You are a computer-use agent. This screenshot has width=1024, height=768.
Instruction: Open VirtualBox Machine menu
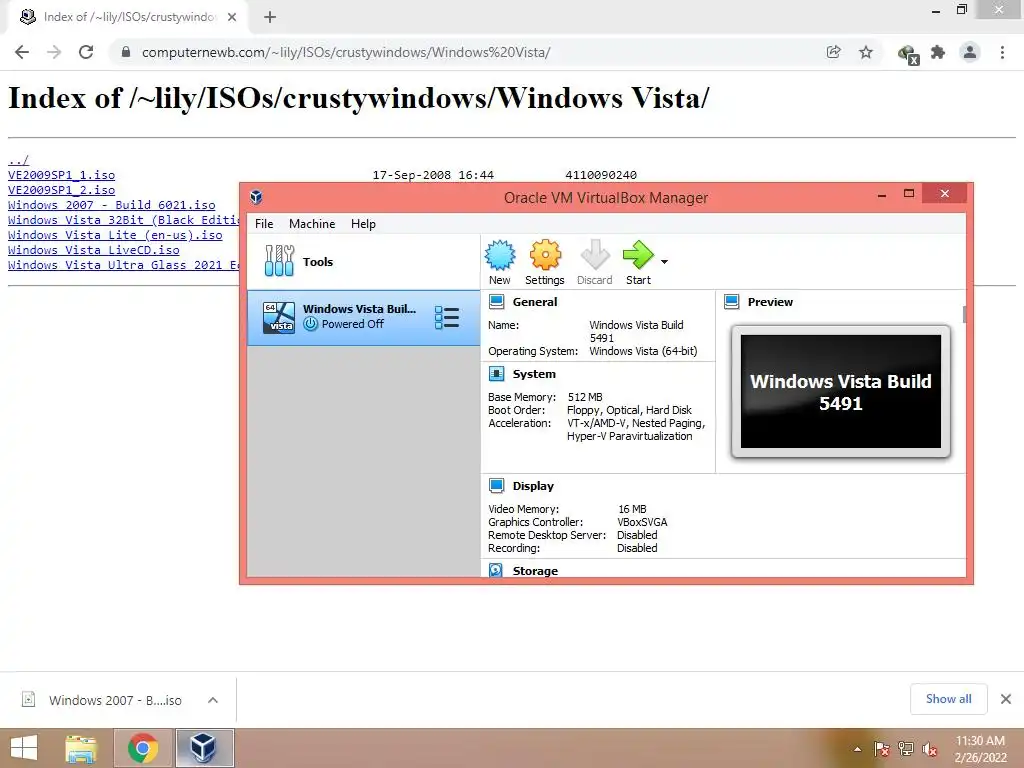(x=312, y=224)
